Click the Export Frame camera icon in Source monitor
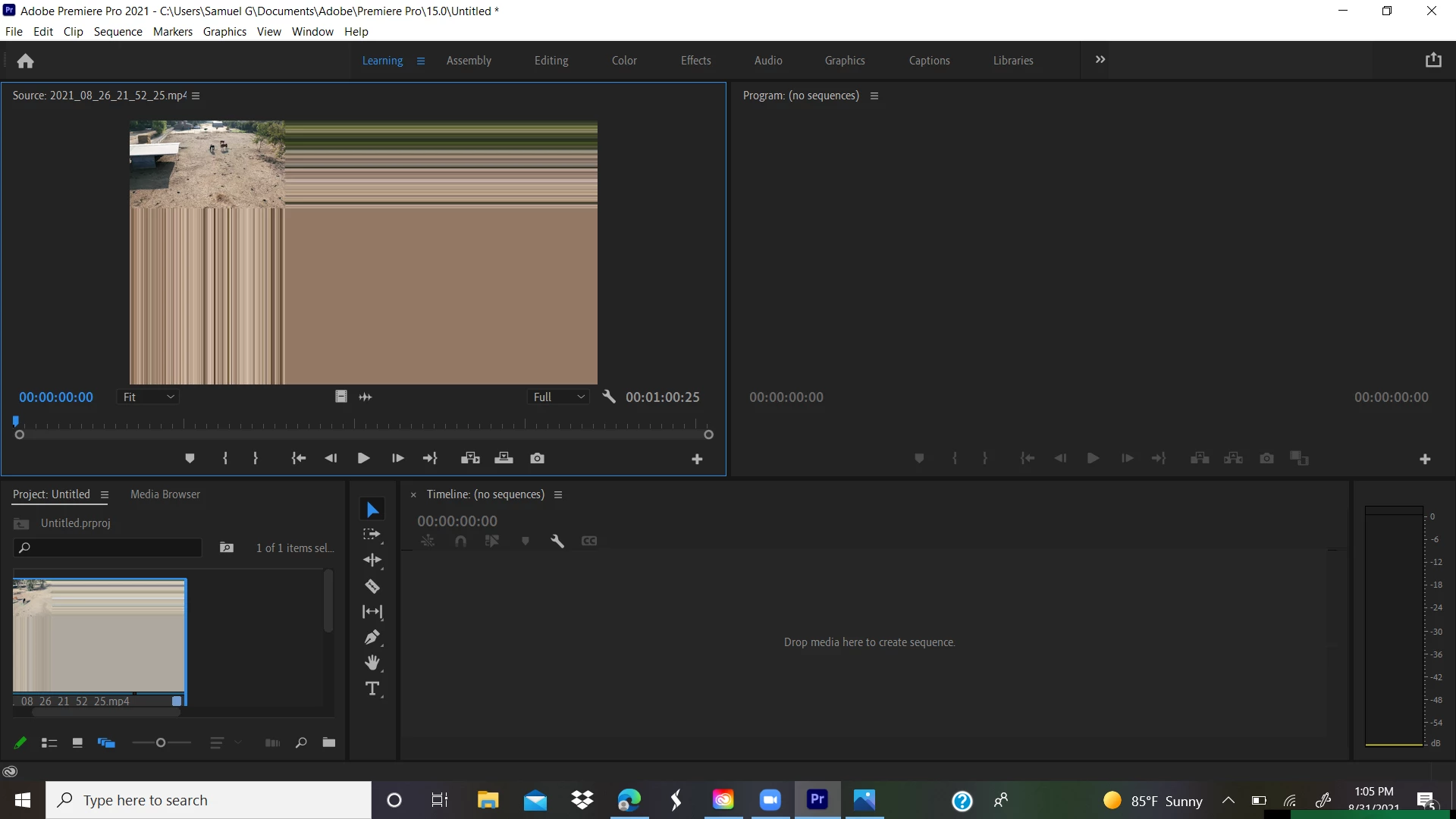The height and width of the screenshot is (819, 1456). point(537,458)
